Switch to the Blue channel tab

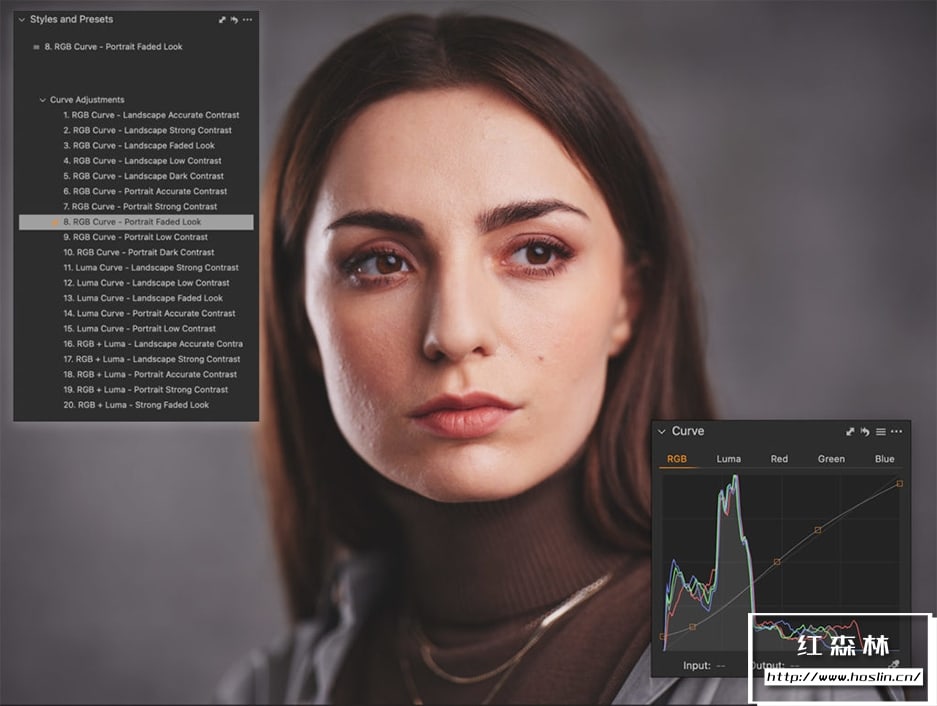pos(884,459)
